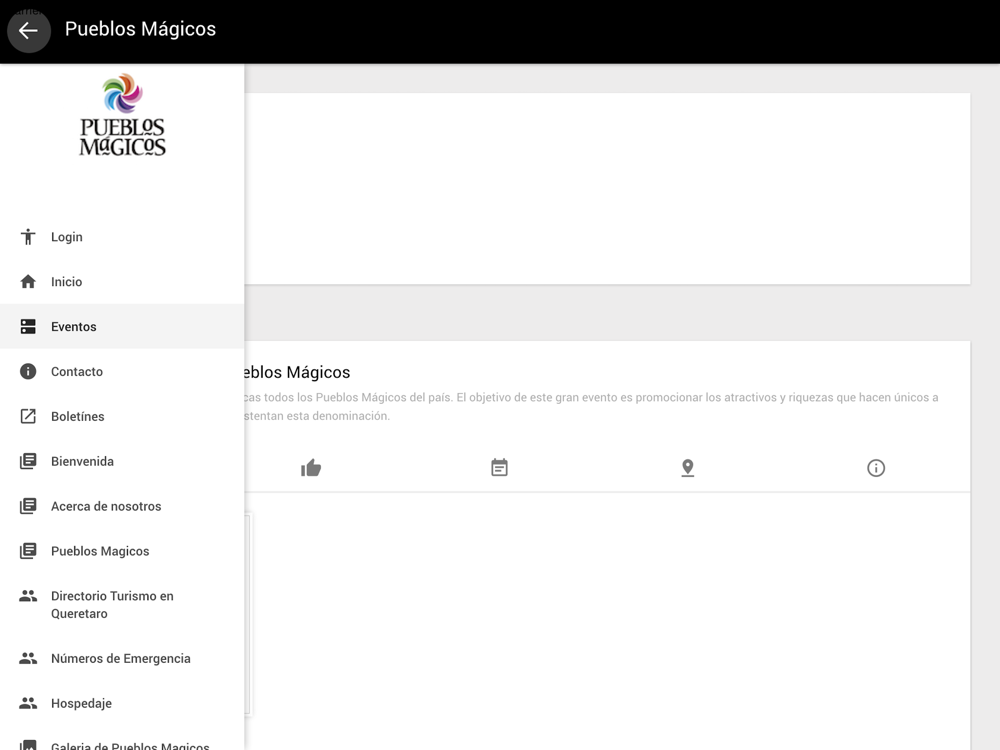Image resolution: width=1000 pixels, height=750 pixels.
Task: Open Galeria de Pueblos Magicos
Action: point(122,740)
